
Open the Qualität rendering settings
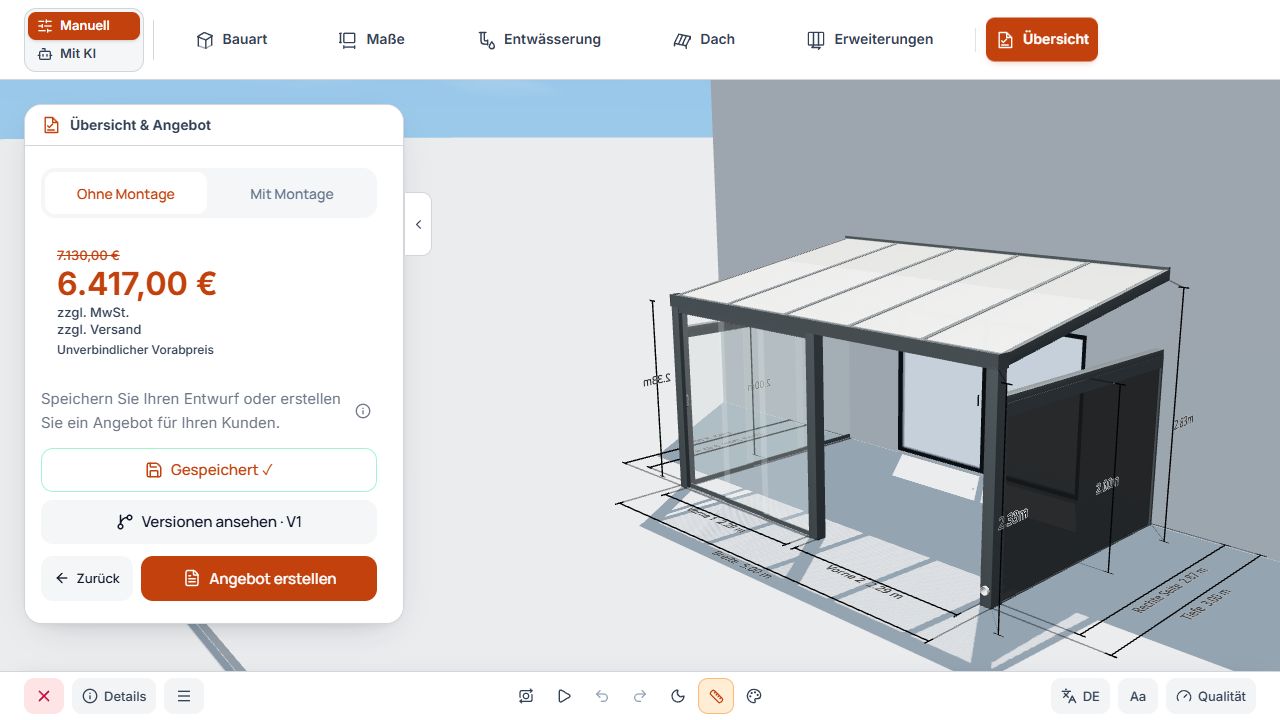click(x=1211, y=696)
